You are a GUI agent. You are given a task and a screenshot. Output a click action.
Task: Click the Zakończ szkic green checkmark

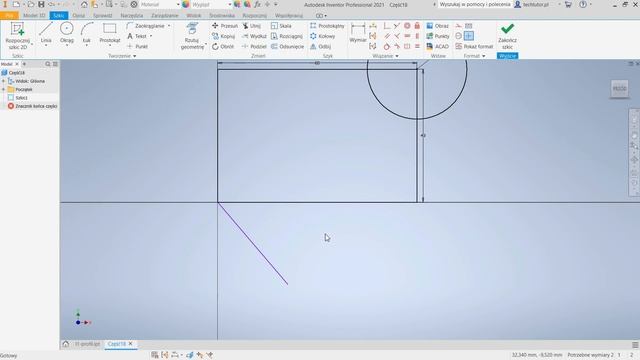507,35
